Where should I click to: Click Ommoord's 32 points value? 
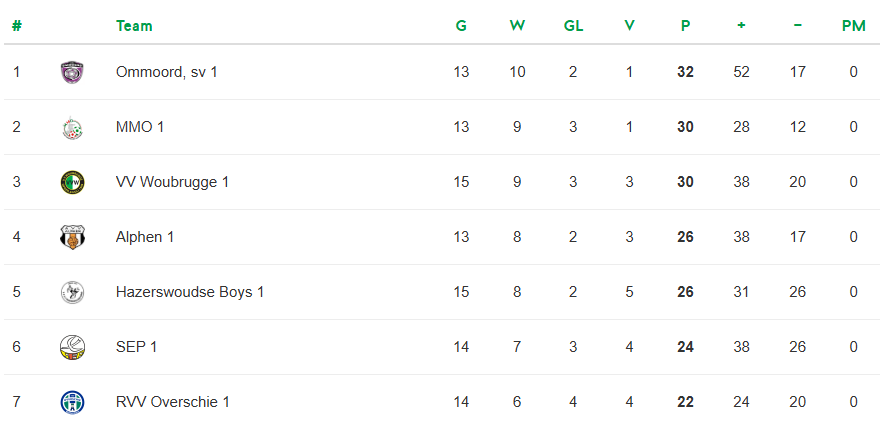[685, 72]
